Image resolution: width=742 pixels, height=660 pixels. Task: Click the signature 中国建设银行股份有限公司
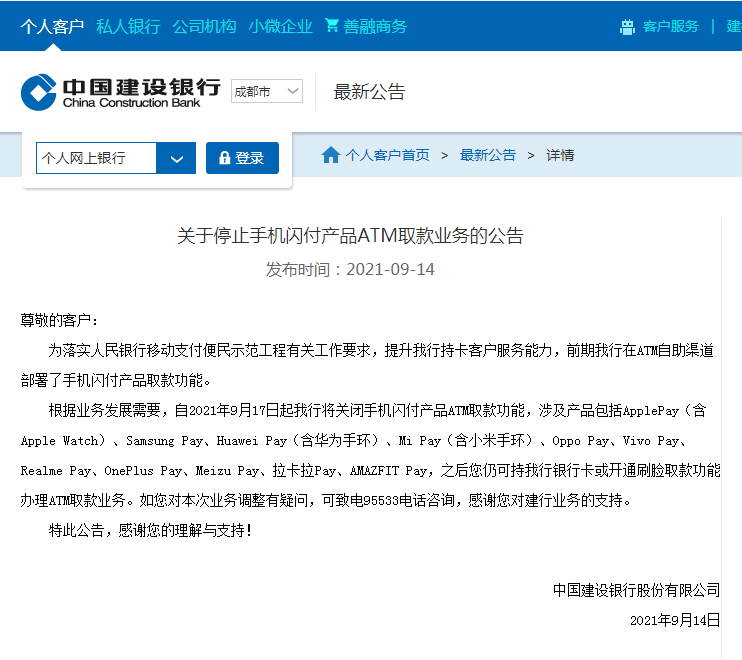[x=636, y=590]
